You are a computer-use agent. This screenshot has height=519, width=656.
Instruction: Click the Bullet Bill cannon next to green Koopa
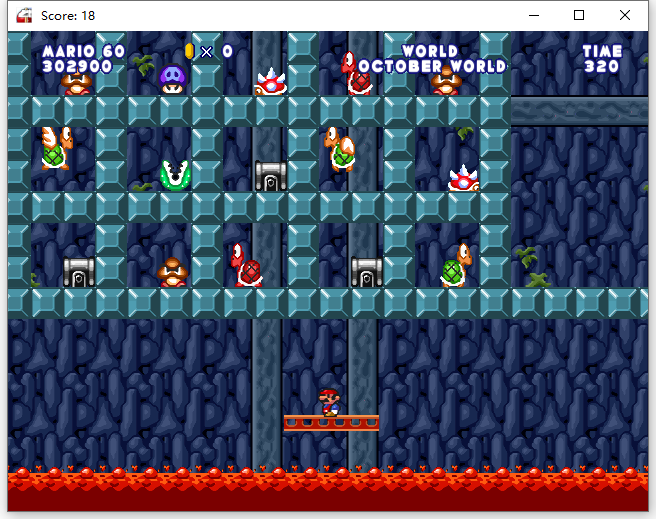point(367,272)
